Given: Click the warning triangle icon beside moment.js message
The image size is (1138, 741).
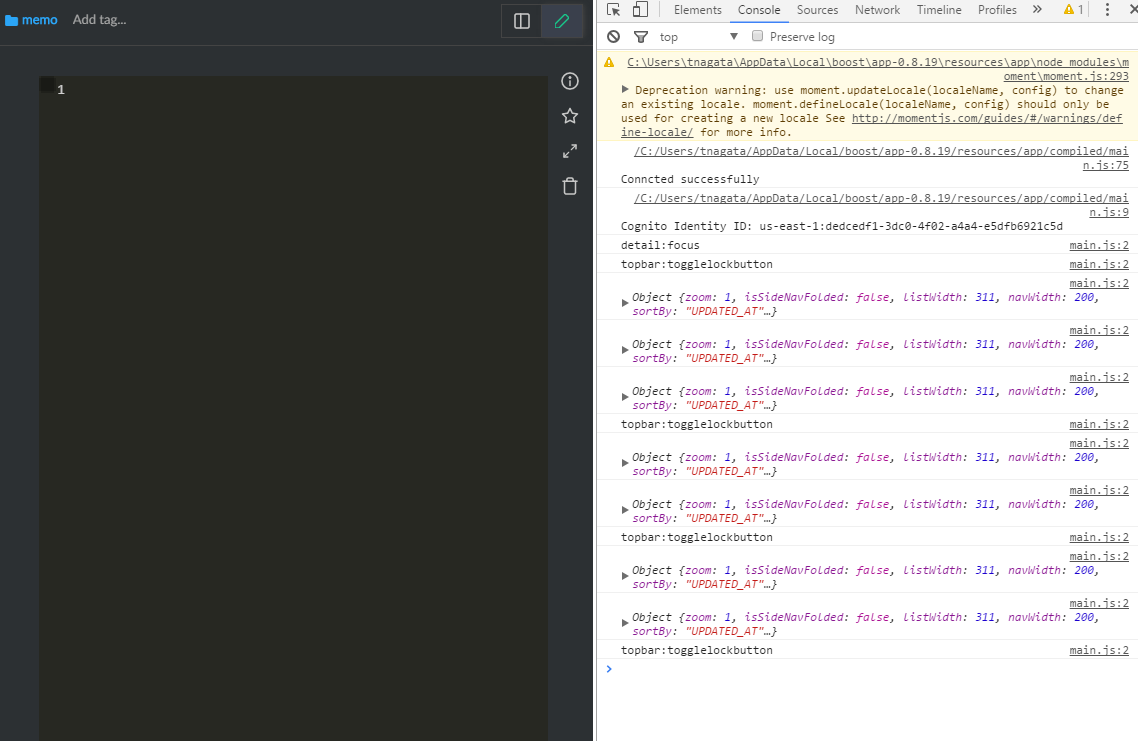Looking at the screenshot, I should pos(609,62).
